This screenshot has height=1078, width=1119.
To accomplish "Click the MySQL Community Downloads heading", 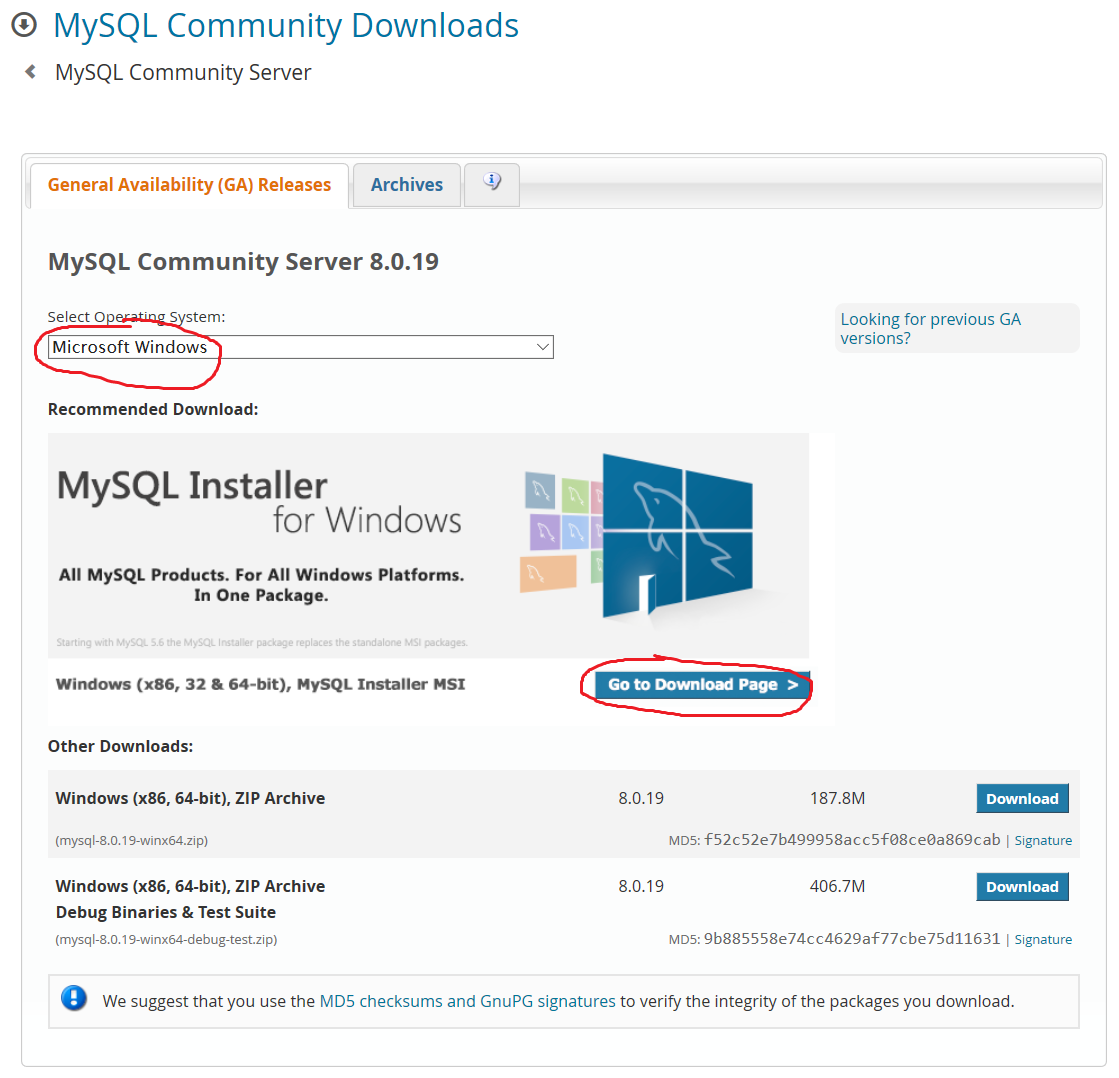I will pos(285,26).
